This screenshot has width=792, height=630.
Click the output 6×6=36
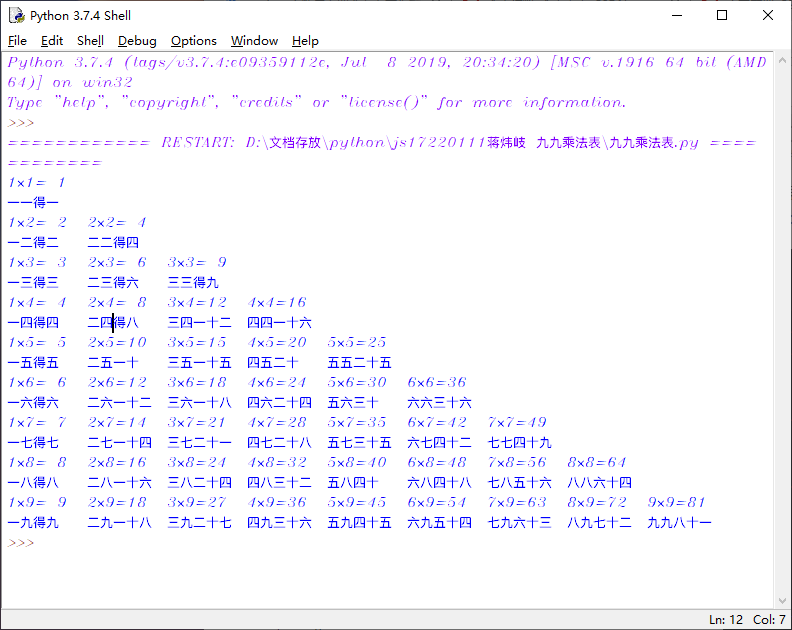coord(437,382)
